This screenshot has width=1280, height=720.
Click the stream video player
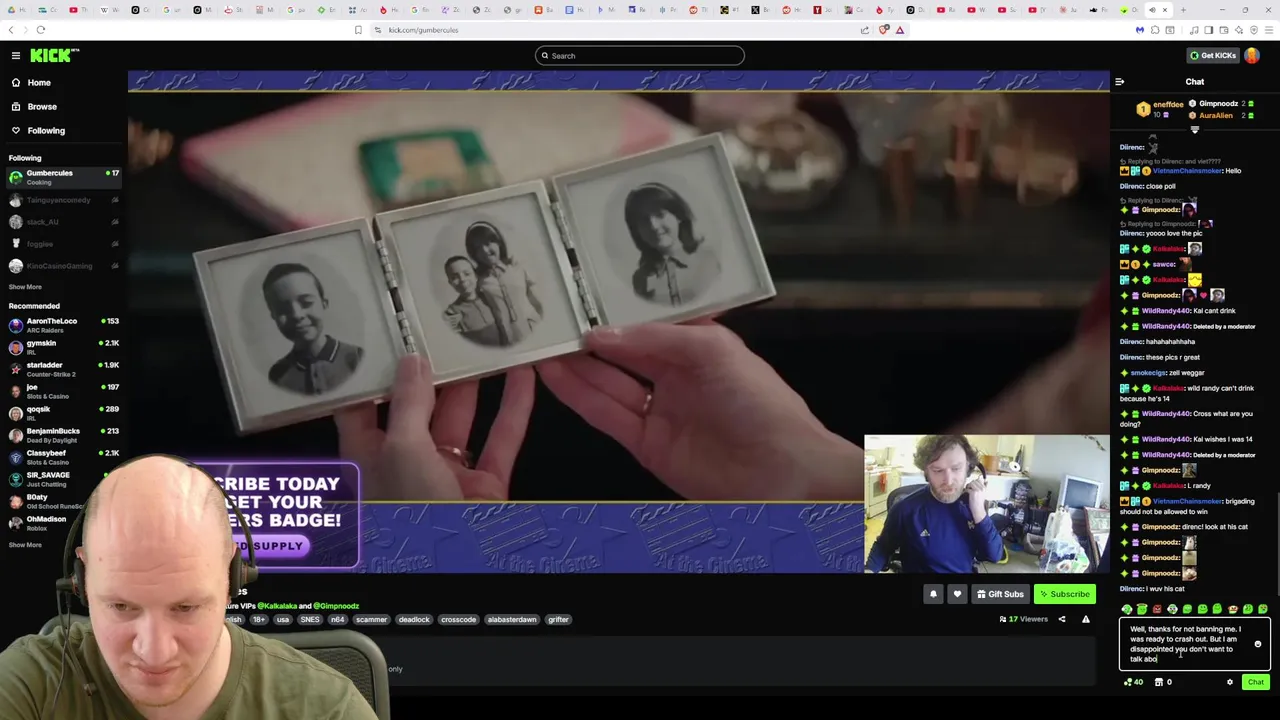(x=619, y=323)
